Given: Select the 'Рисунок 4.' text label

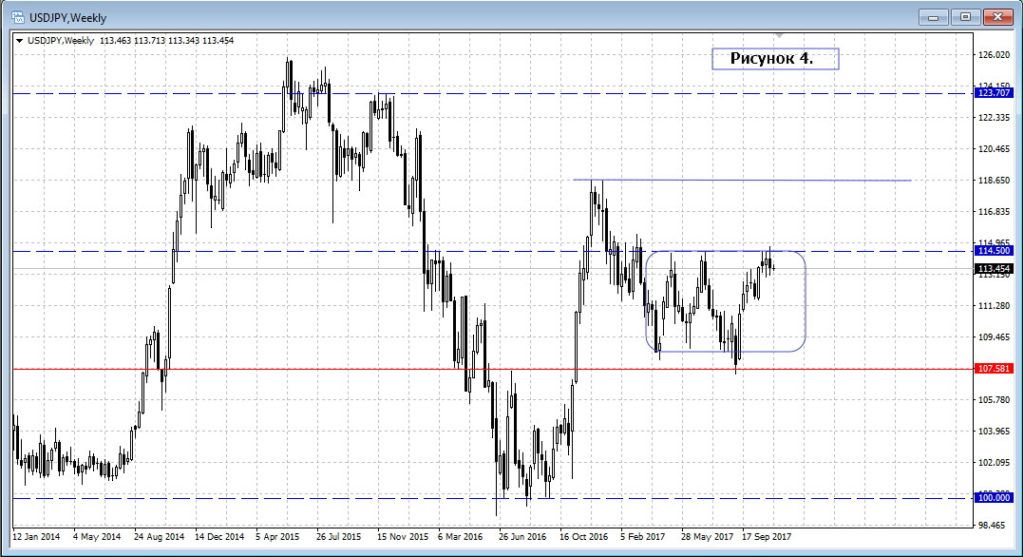Looking at the screenshot, I should point(774,59).
